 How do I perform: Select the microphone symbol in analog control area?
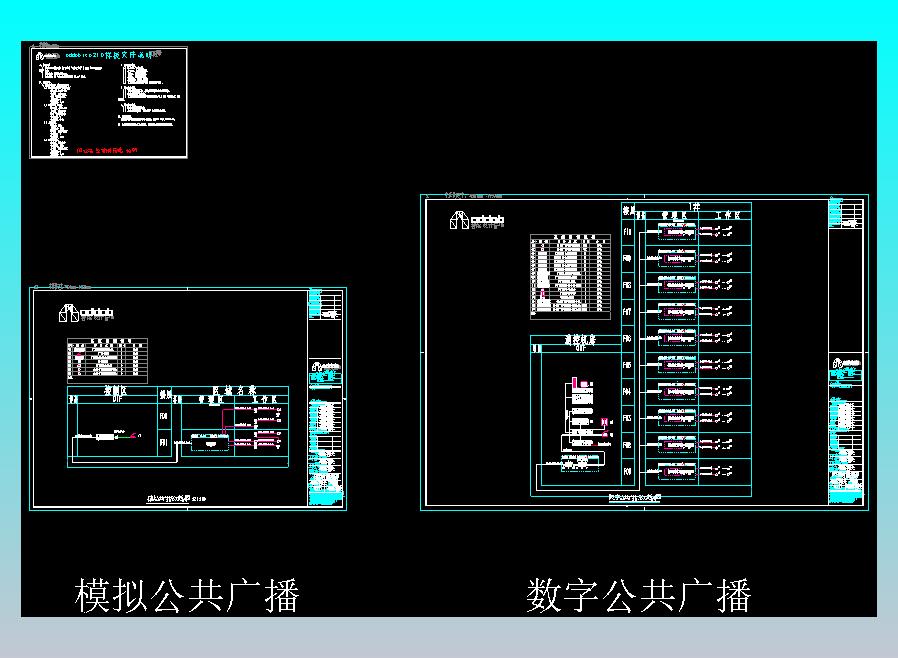coord(135,436)
